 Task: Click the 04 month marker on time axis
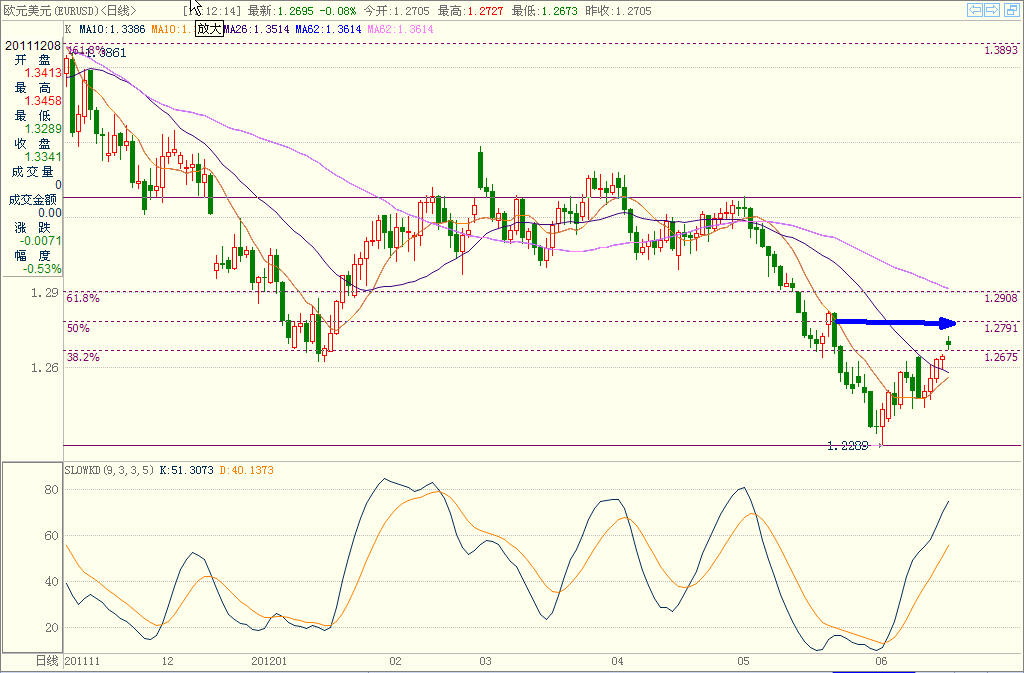coord(617,661)
